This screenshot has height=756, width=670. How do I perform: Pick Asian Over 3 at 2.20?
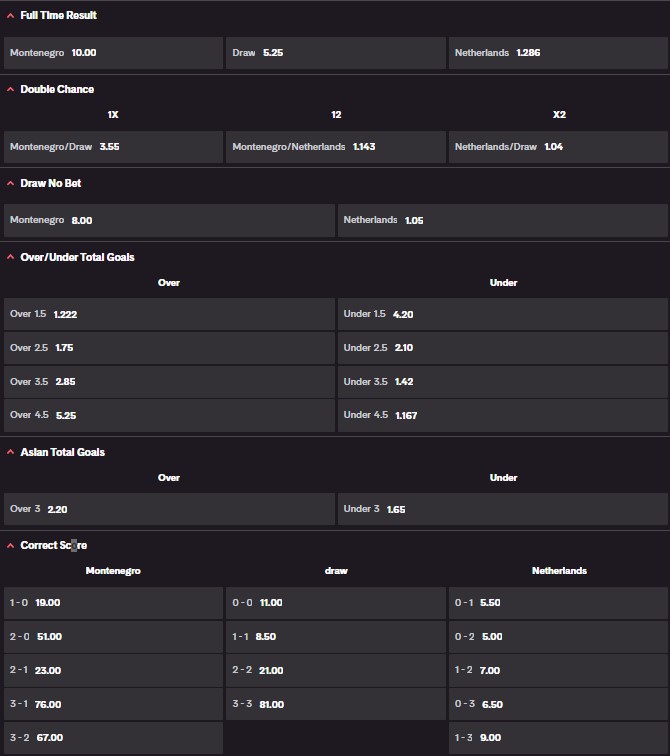point(169,509)
